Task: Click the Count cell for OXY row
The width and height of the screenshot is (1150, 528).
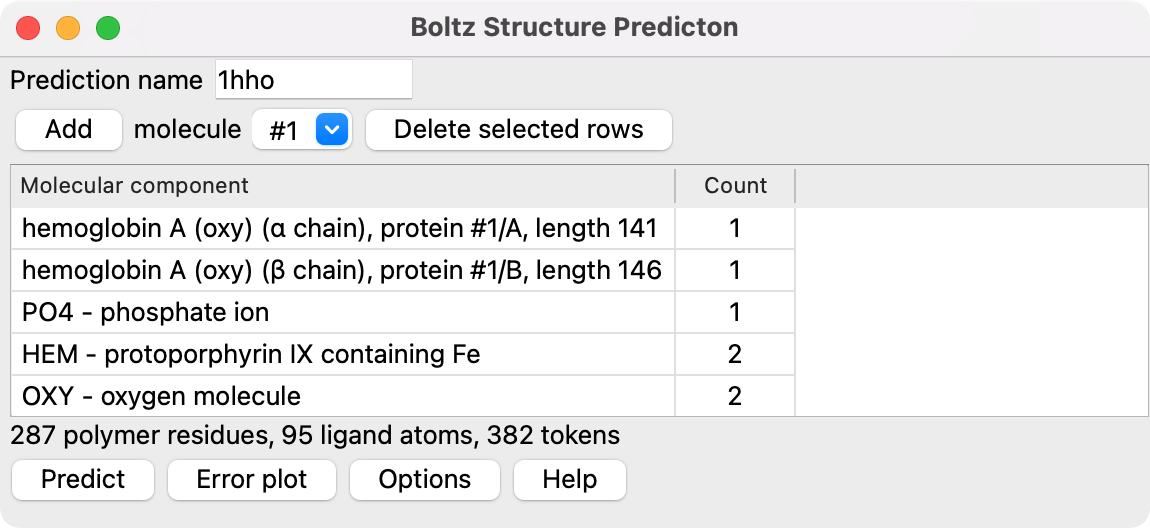Action: [x=735, y=397]
